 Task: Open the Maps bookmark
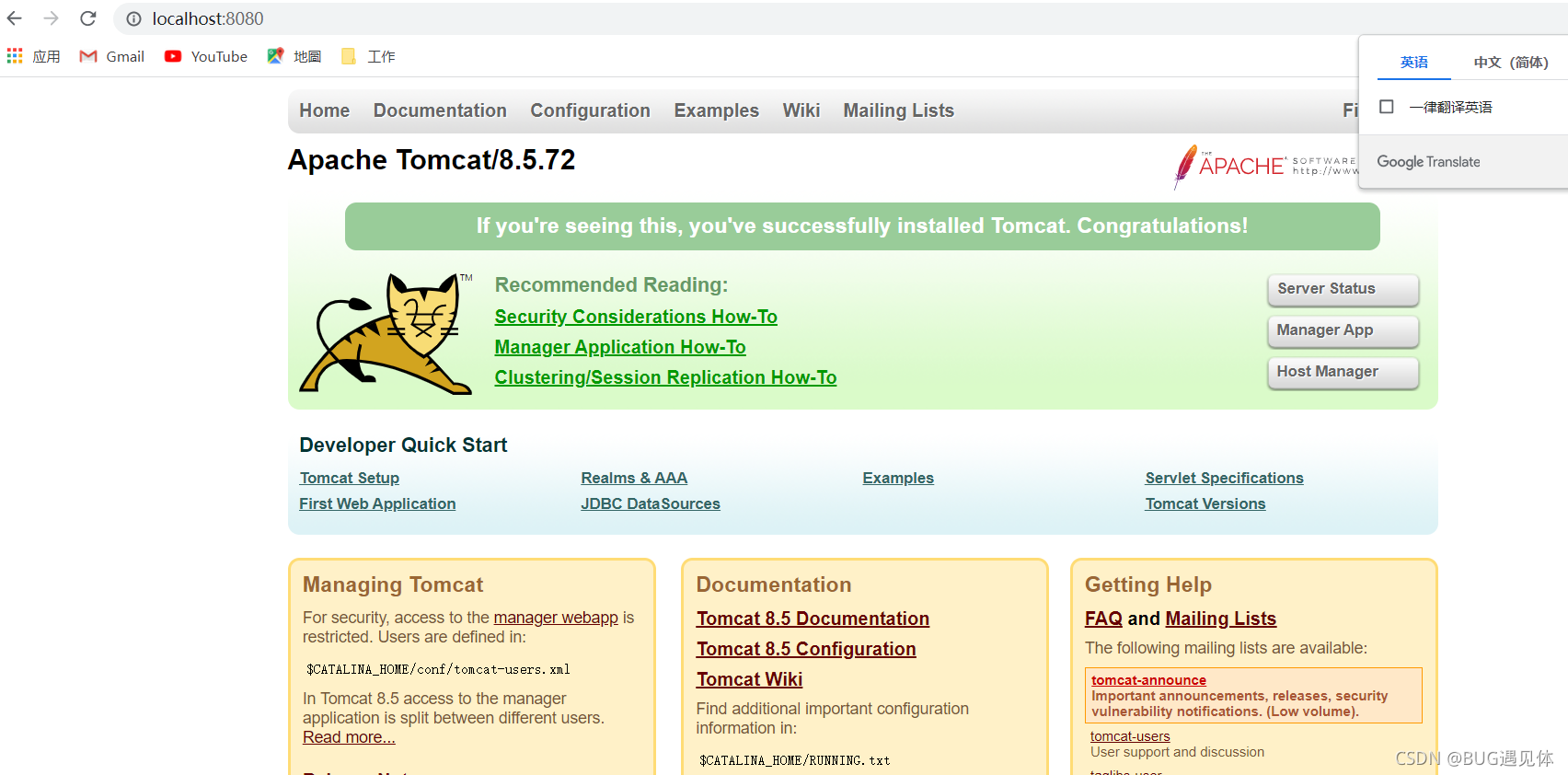[x=294, y=56]
